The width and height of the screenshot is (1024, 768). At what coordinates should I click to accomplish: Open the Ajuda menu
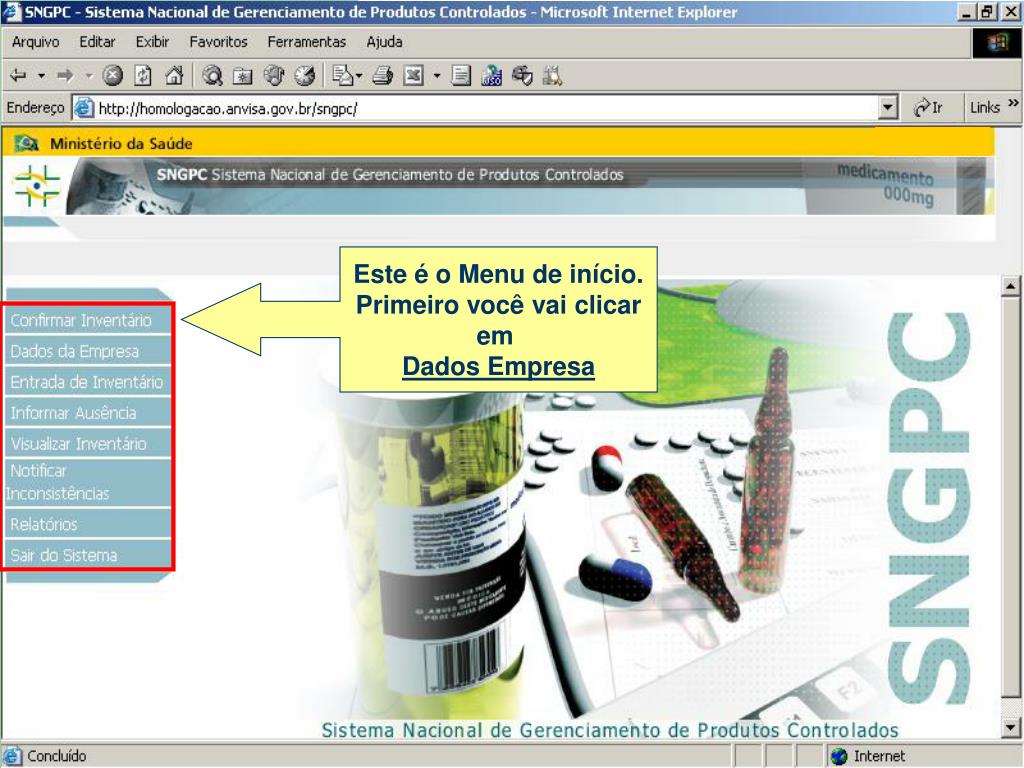tap(384, 42)
